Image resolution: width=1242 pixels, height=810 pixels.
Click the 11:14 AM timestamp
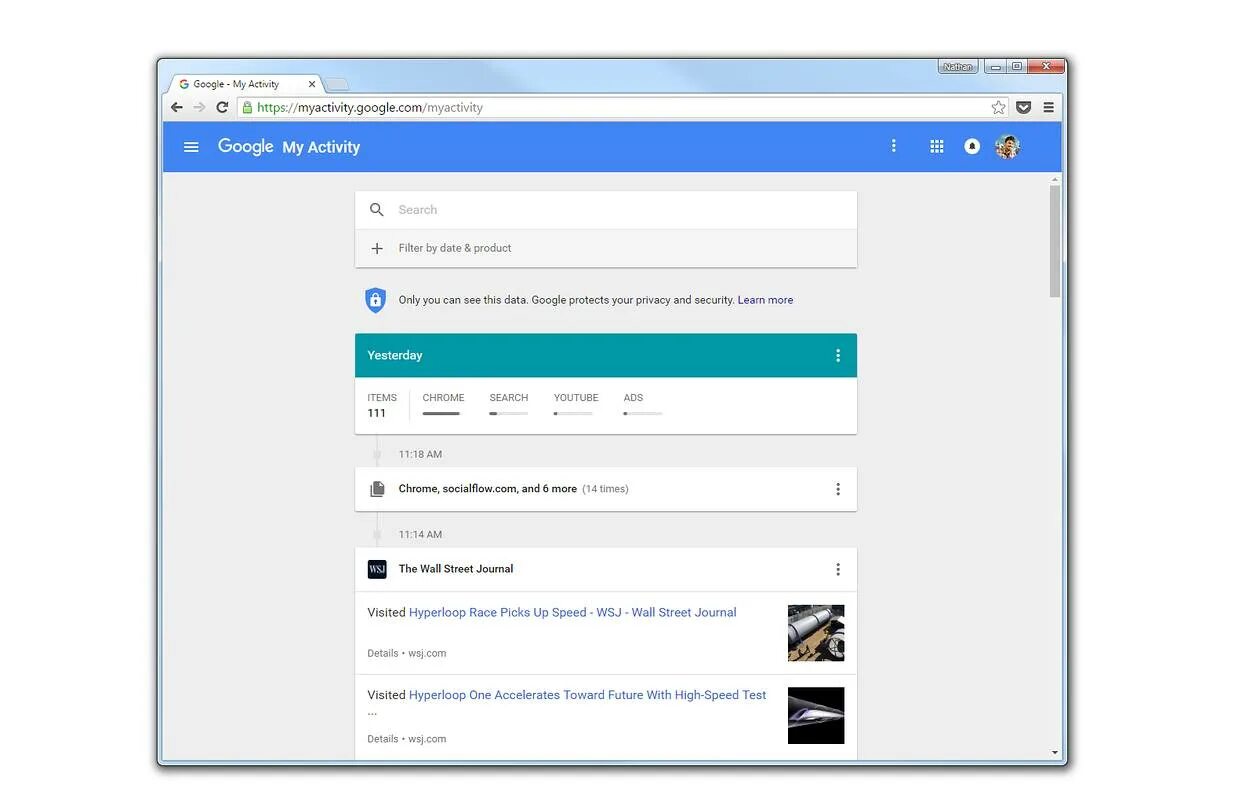click(x=420, y=535)
